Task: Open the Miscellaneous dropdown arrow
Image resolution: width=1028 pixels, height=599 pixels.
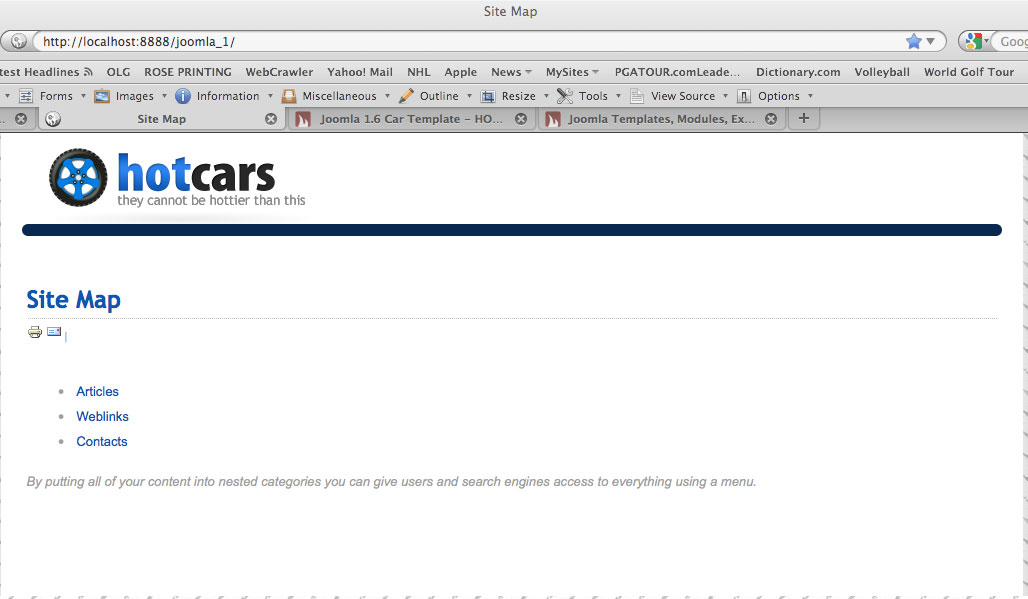Action: point(387,96)
